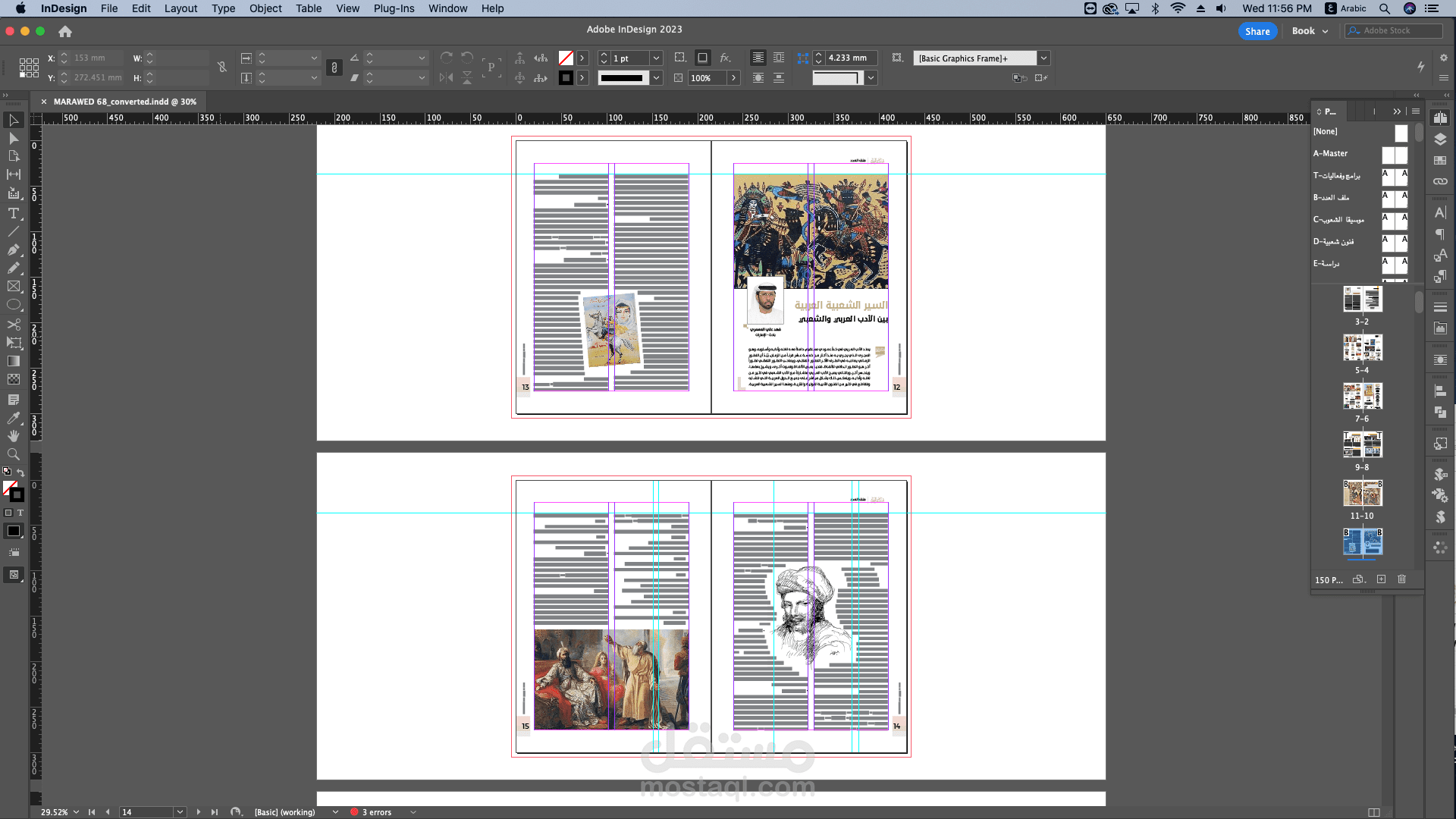Click the Gradient Swatch tool
Image resolution: width=1456 pixels, height=819 pixels.
click(14, 361)
